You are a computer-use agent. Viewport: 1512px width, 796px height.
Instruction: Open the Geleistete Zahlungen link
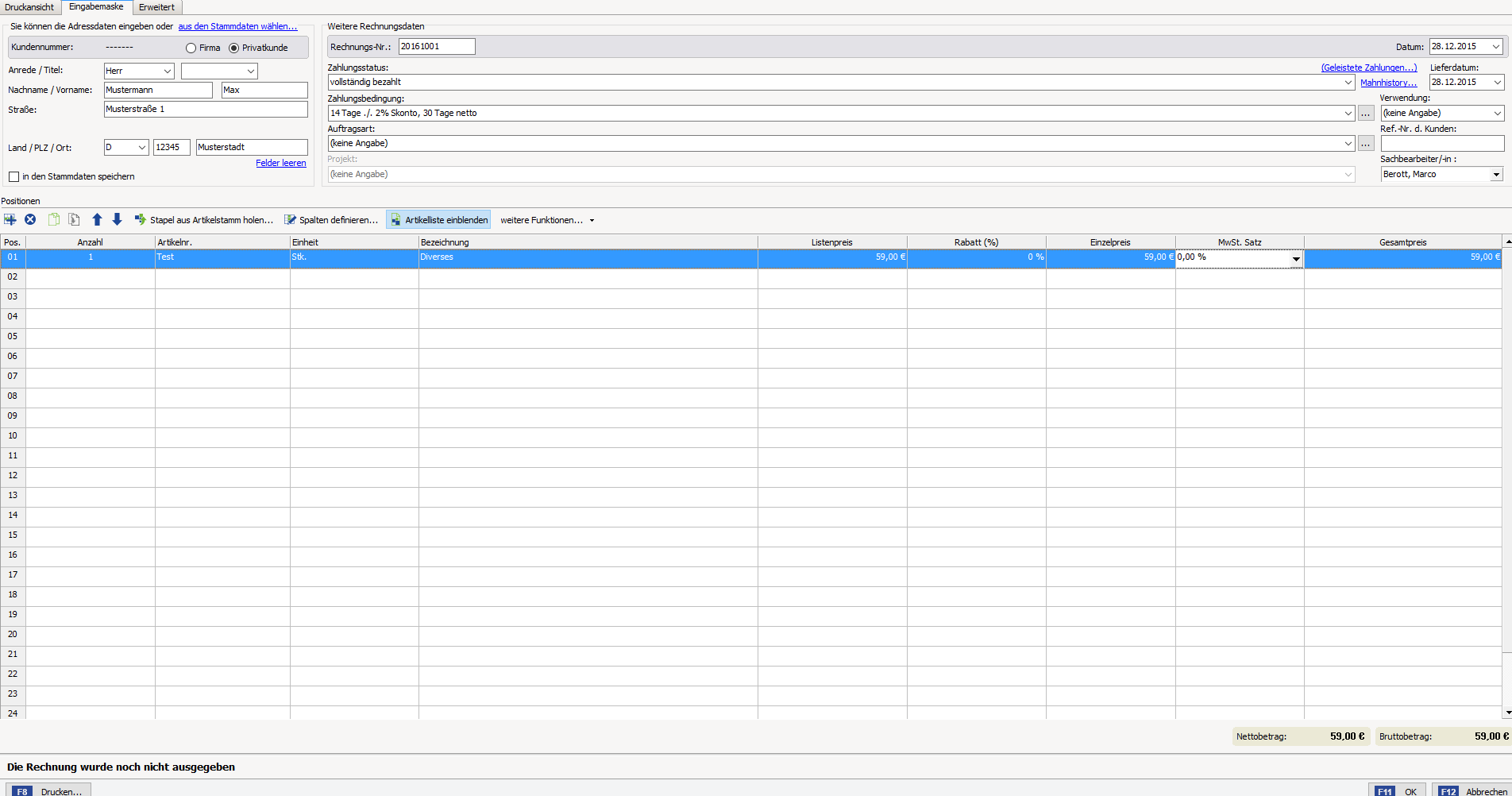coord(1369,68)
